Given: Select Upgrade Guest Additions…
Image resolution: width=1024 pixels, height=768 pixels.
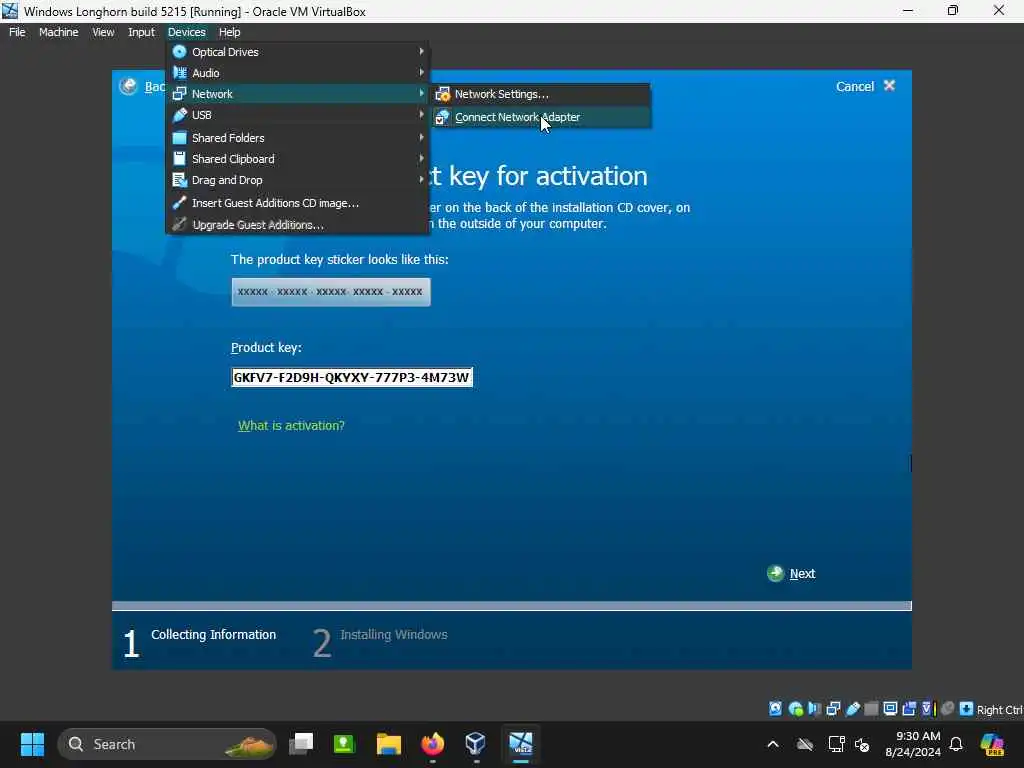Looking at the screenshot, I should tap(298, 225).
